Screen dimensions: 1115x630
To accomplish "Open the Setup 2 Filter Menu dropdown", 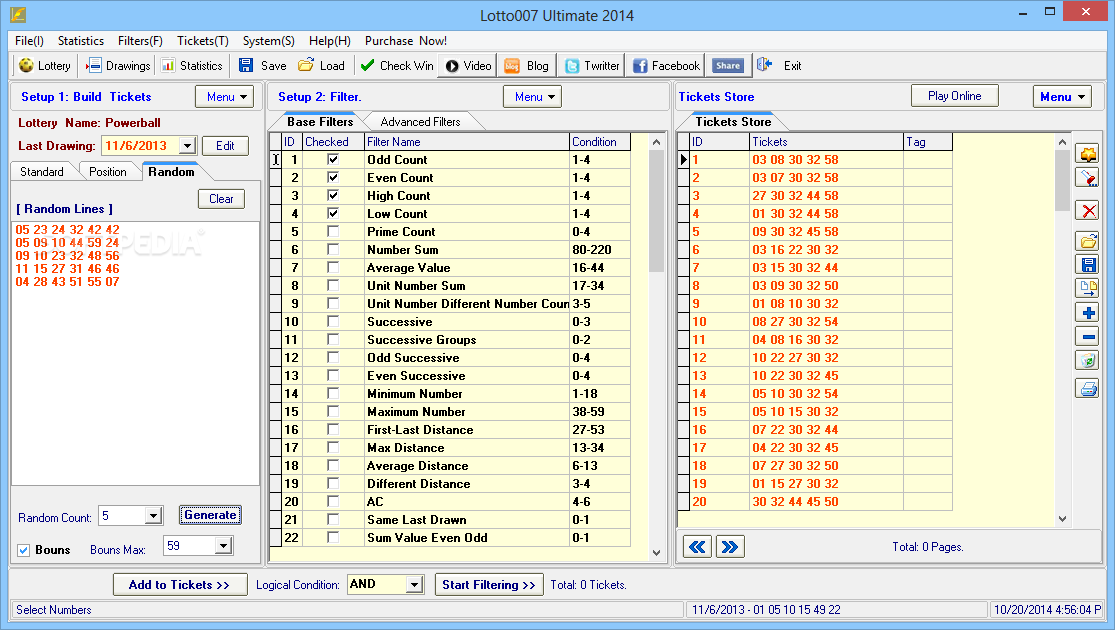I will (x=533, y=97).
